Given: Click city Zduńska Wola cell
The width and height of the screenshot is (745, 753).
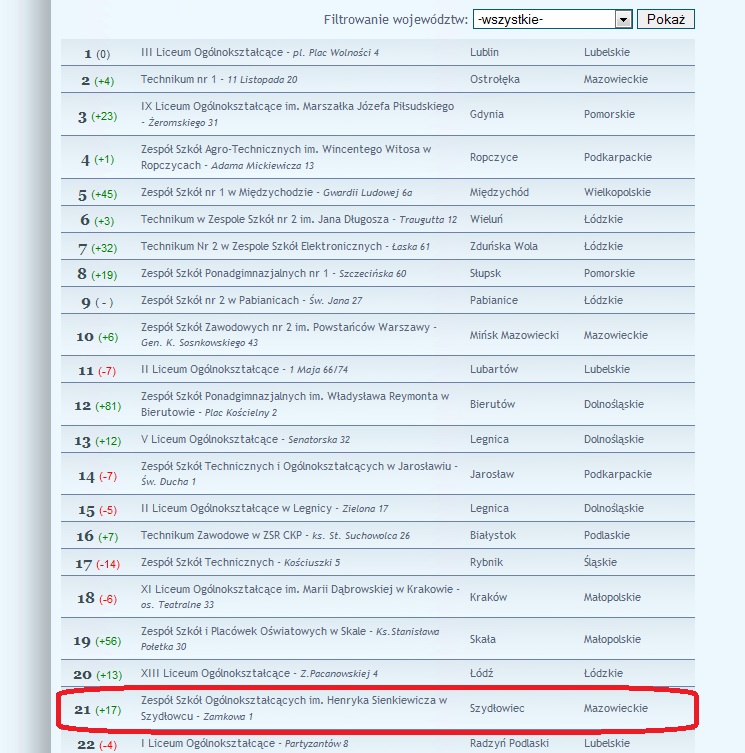Looking at the screenshot, I should 503,246.
